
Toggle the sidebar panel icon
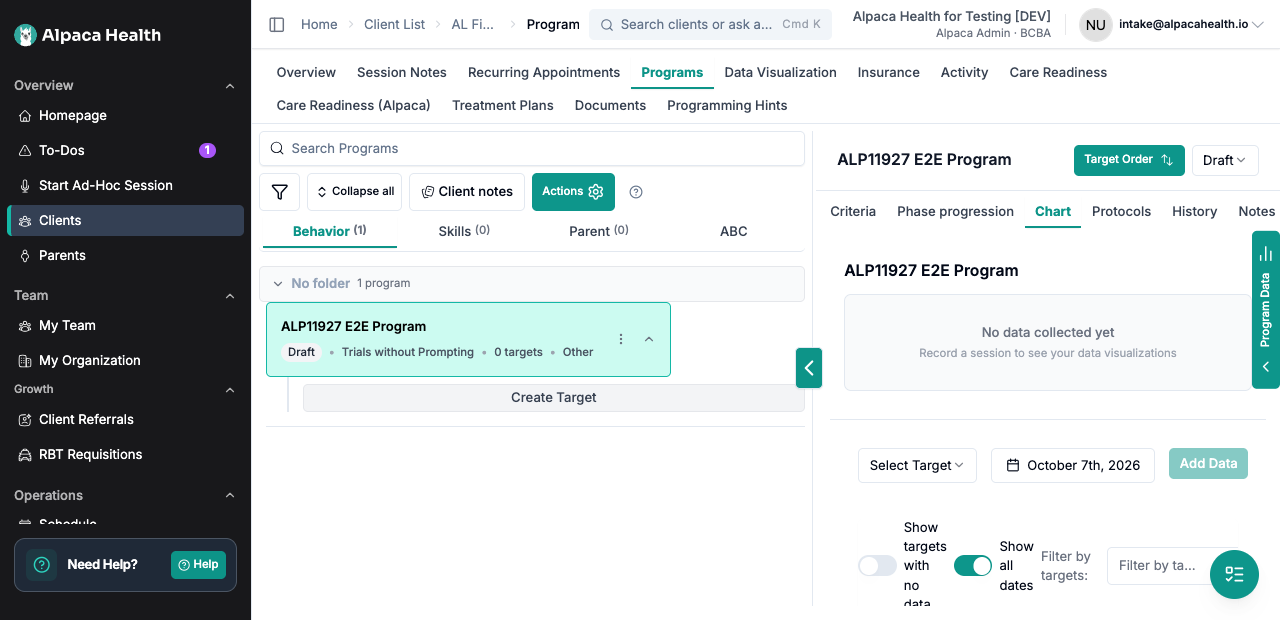(x=277, y=24)
